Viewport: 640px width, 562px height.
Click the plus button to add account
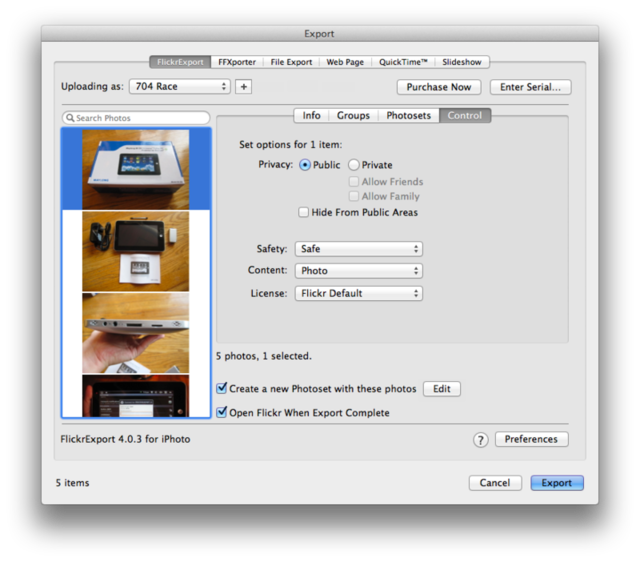243,87
